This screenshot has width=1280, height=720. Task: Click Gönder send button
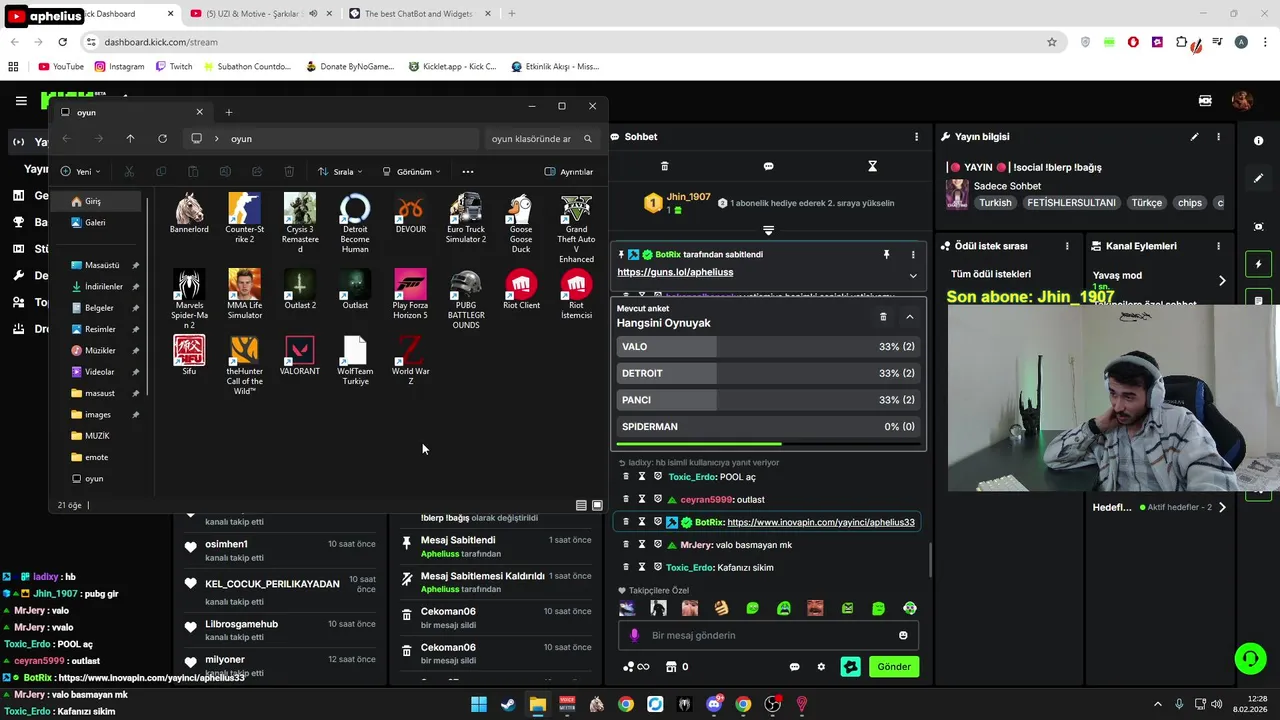tap(893, 667)
